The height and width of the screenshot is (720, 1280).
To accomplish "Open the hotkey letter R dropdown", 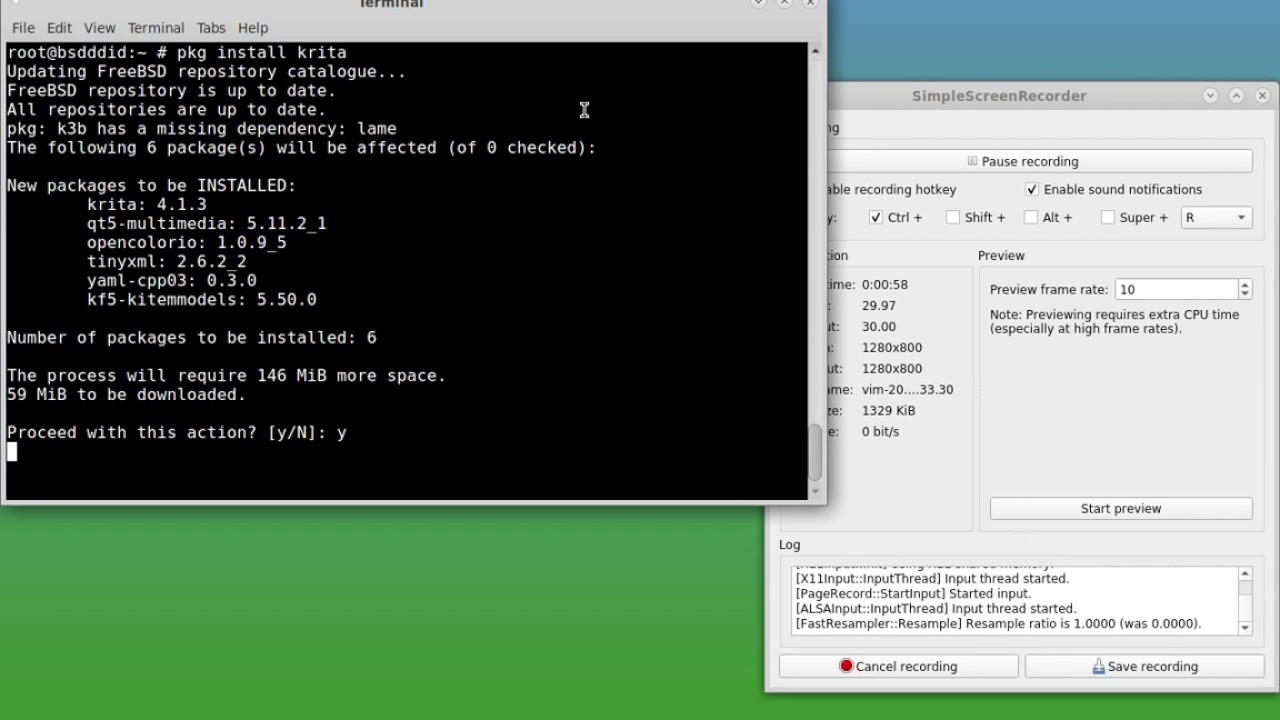I will point(1216,217).
